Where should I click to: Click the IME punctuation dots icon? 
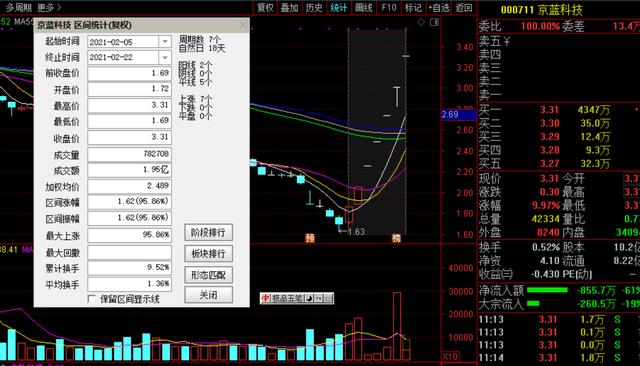click(319, 299)
